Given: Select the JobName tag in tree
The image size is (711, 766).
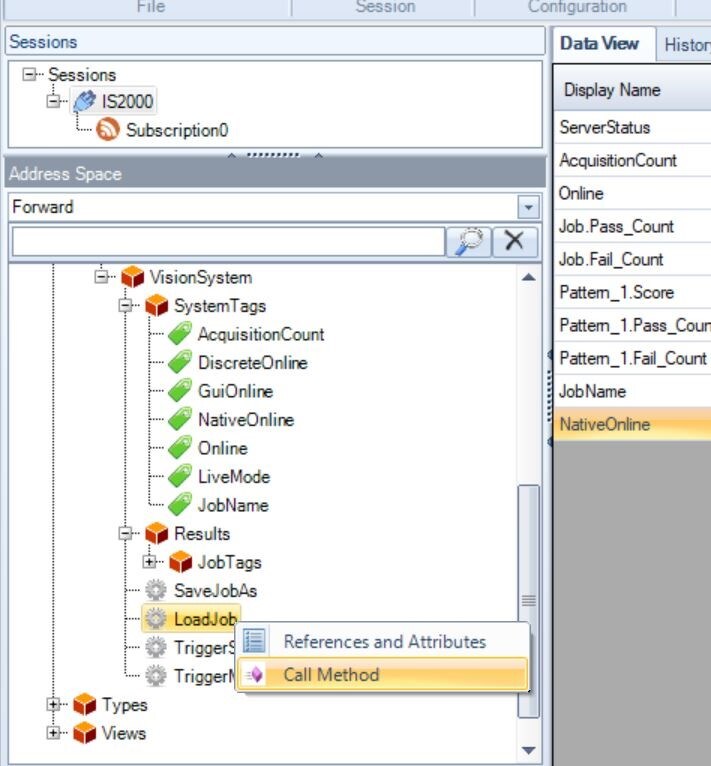Looking at the screenshot, I should 232,505.
